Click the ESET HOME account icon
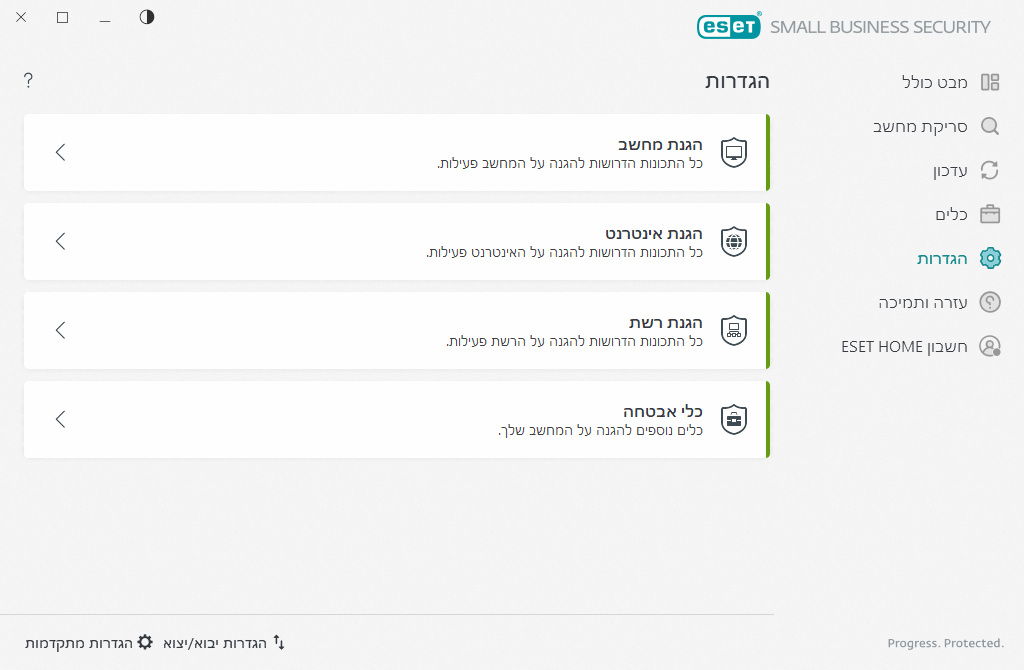The width and height of the screenshot is (1024, 670). [x=990, y=346]
